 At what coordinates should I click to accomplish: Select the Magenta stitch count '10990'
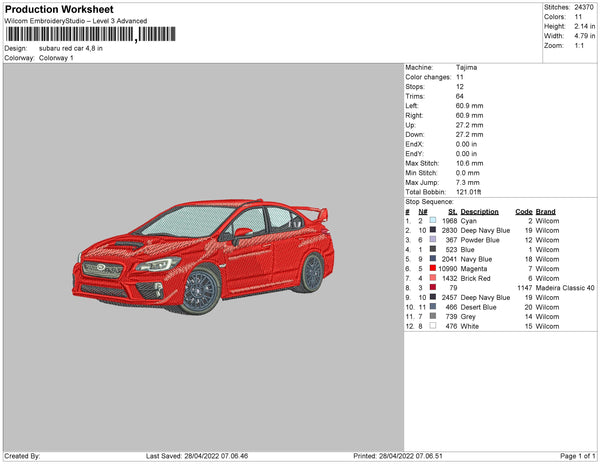point(448,269)
